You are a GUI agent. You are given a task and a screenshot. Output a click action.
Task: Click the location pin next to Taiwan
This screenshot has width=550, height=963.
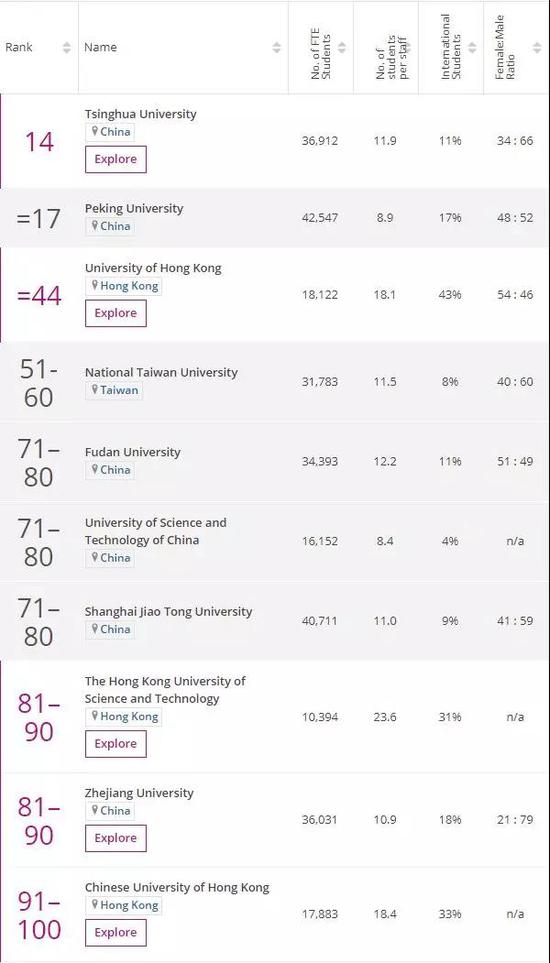[95, 390]
